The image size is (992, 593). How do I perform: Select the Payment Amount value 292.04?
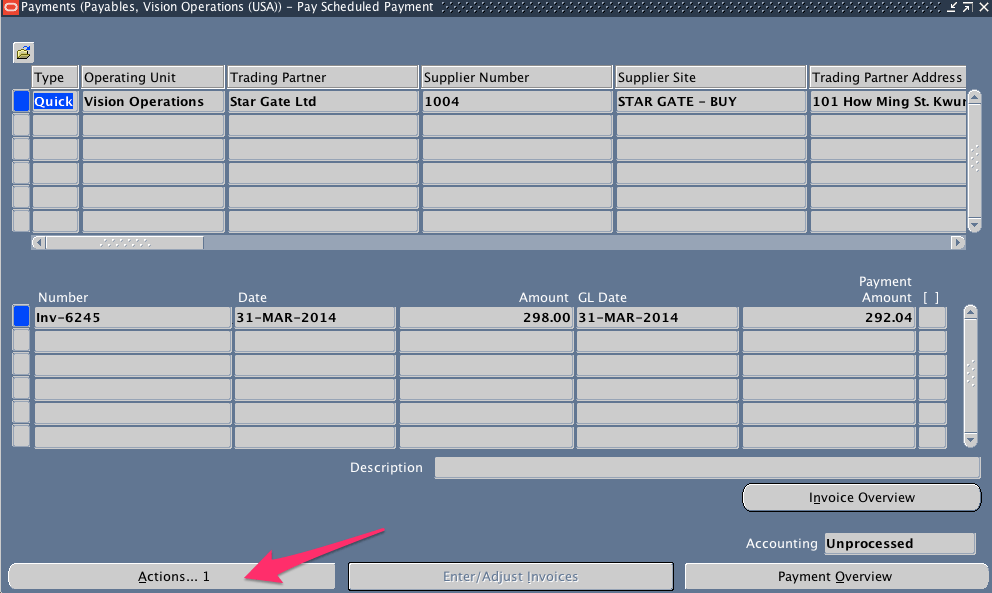pos(828,317)
